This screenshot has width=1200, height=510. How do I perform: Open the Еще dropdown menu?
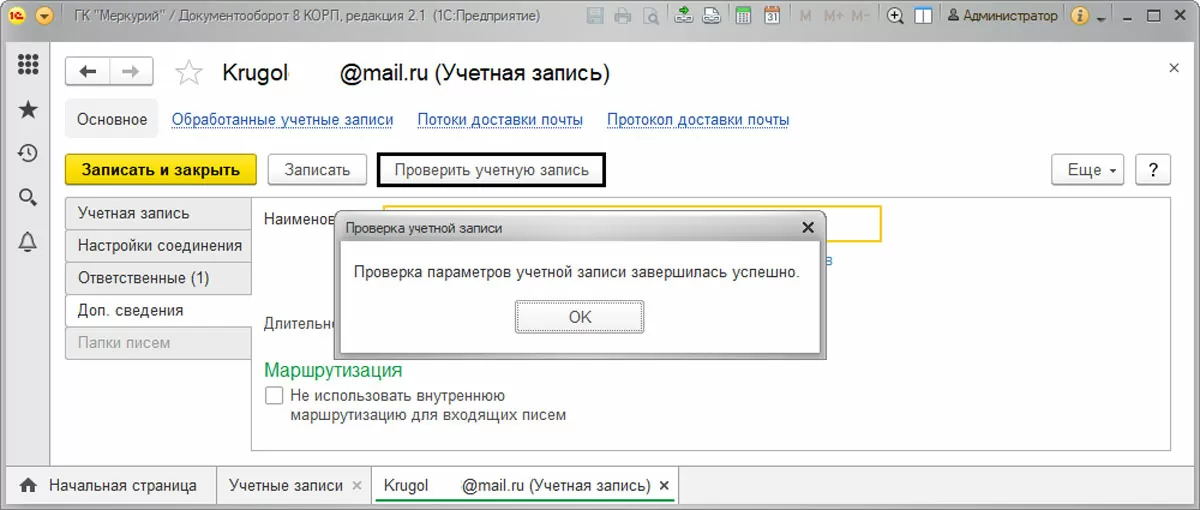1089,170
